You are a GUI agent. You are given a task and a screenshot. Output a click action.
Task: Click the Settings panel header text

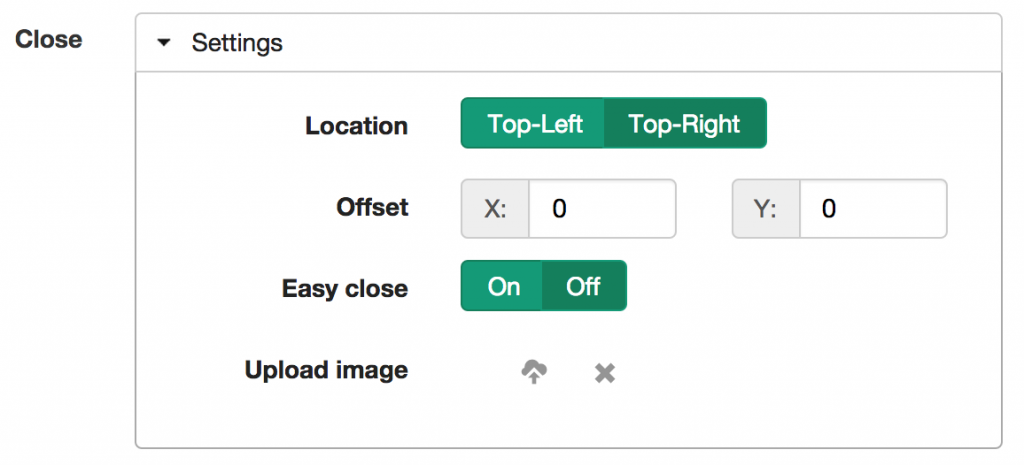237,43
